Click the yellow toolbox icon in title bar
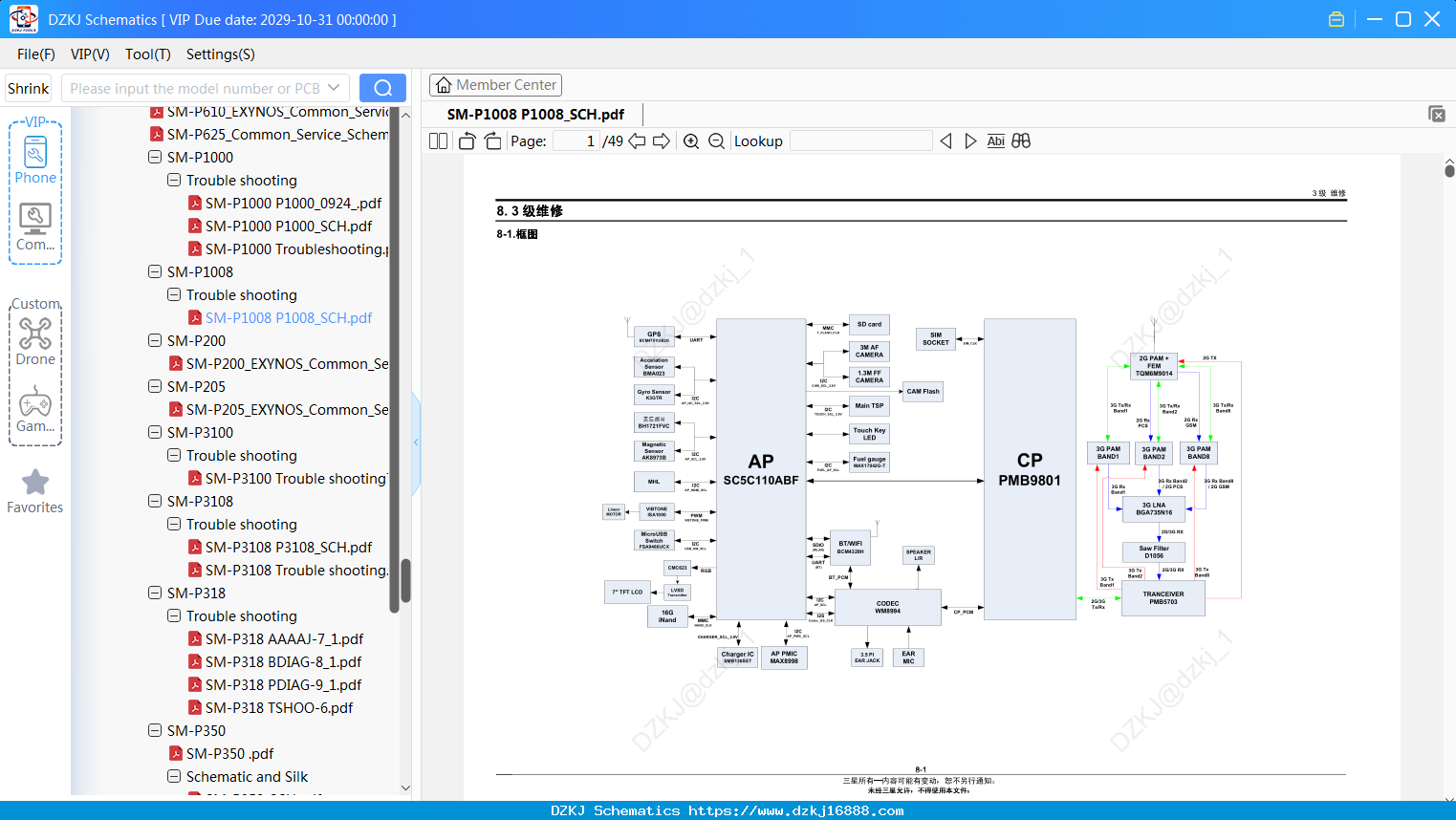The height and width of the screenshot is (820, 1456). click(x=1336, y=19)
